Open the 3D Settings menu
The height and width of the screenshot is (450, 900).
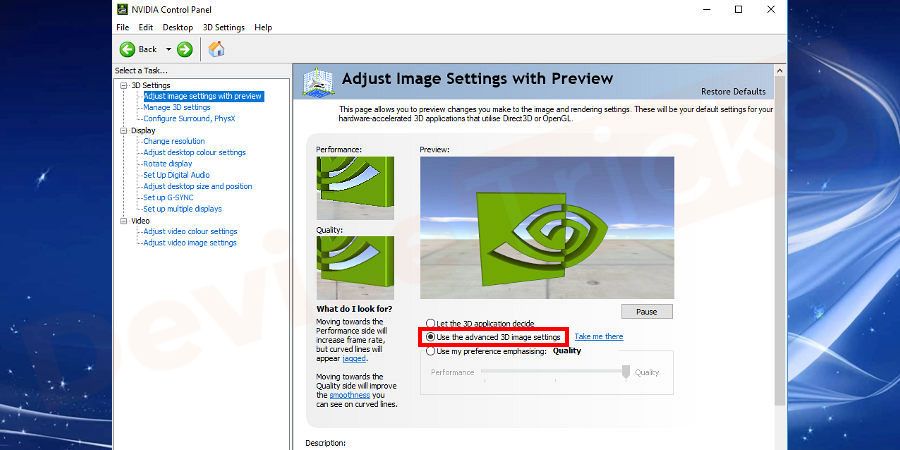pyautogui.click(x=224, y=28)
